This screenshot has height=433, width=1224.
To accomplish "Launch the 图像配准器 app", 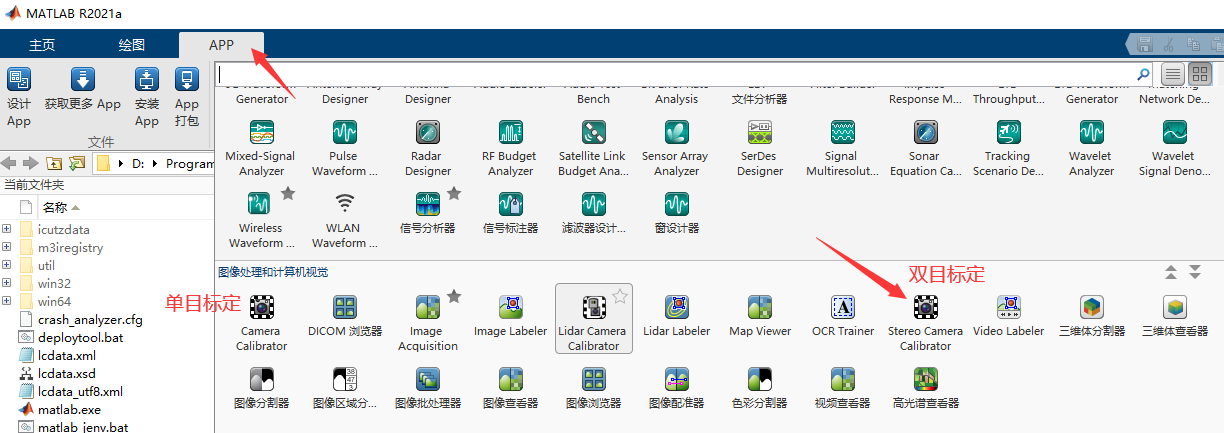I will point(677,388).
